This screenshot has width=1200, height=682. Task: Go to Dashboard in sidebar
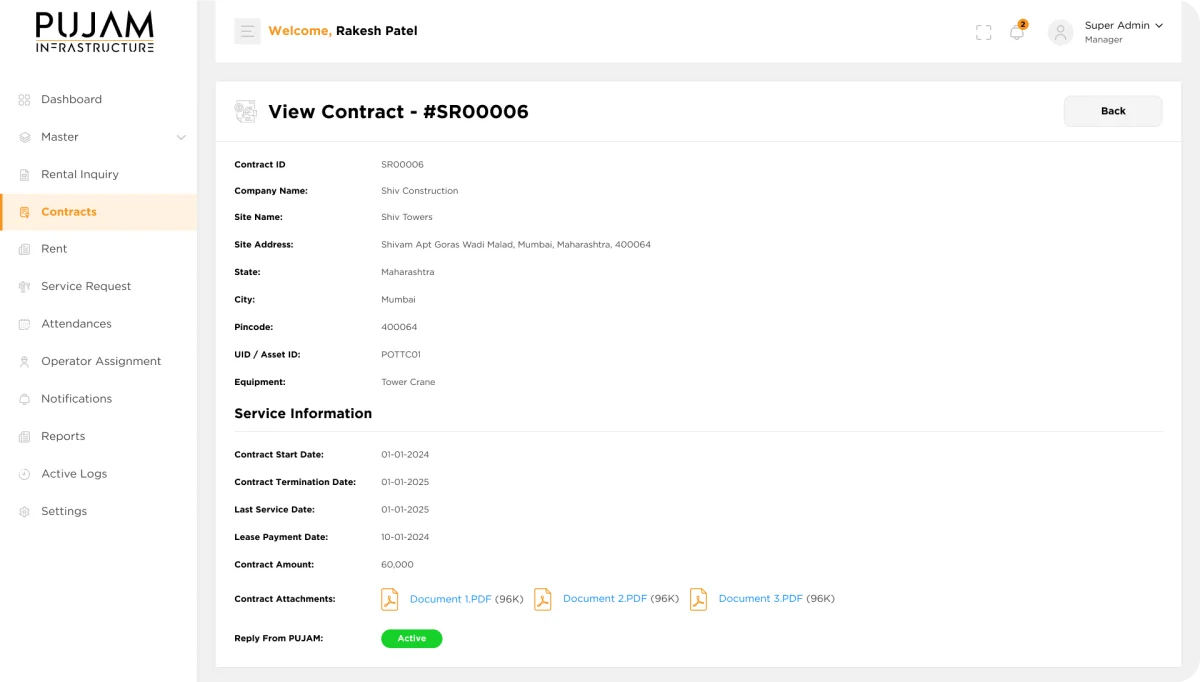pyautogui.click(x=71, y=100)
